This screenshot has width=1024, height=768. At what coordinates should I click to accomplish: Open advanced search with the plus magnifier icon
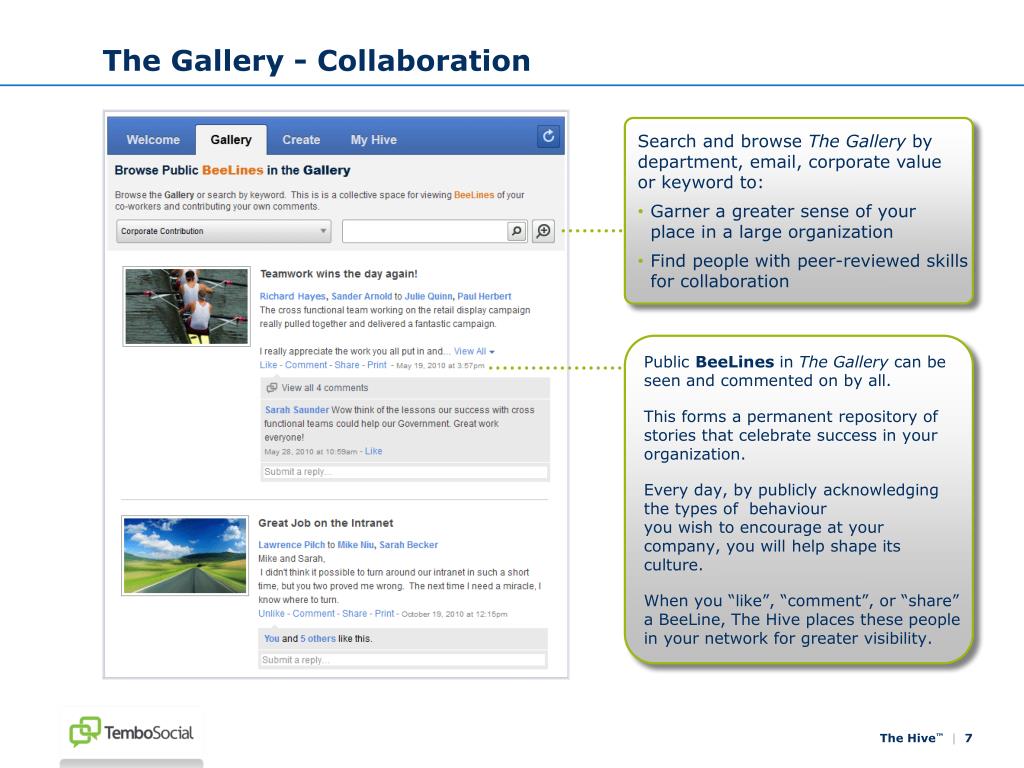pos(543,231)
